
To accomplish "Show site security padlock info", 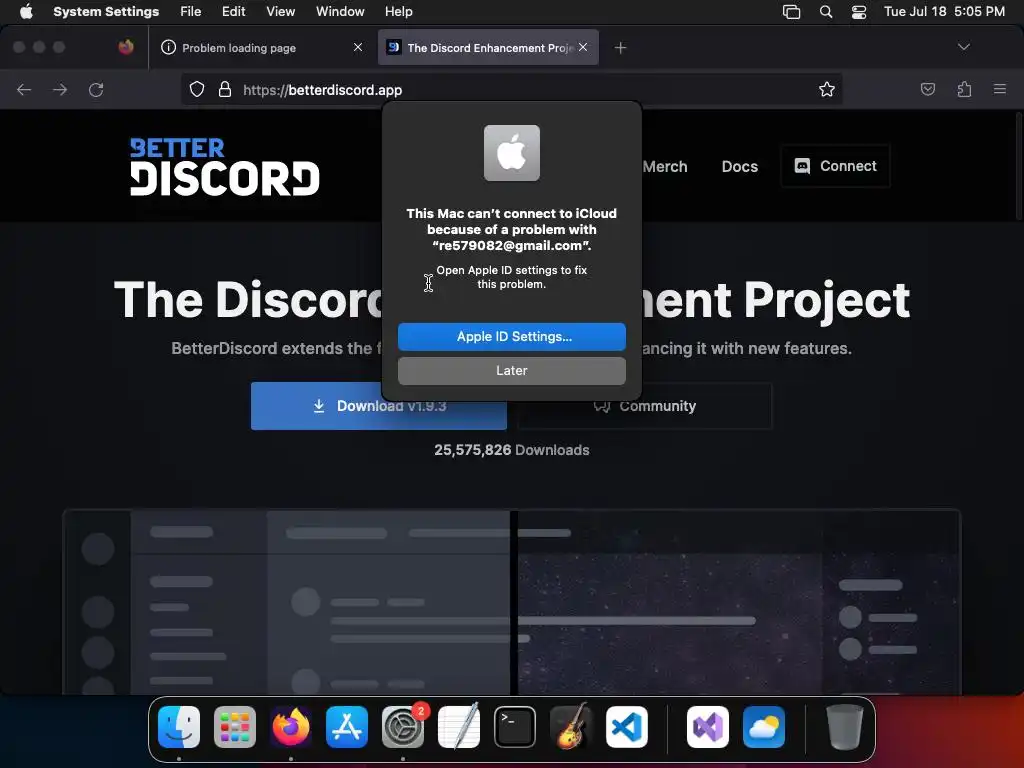I will [x=225, y=89].
